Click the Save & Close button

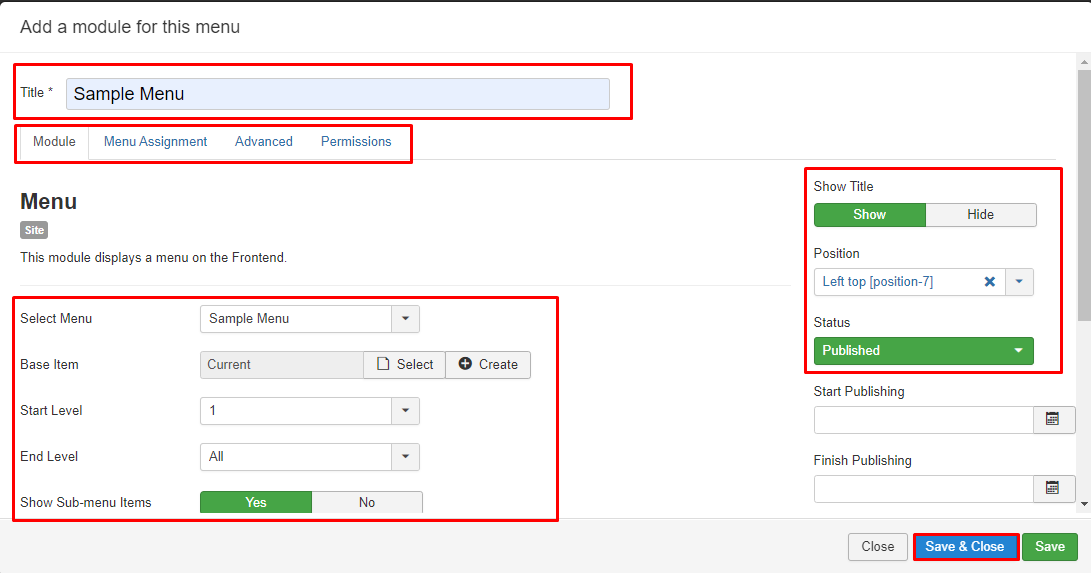tap(965, 547)
